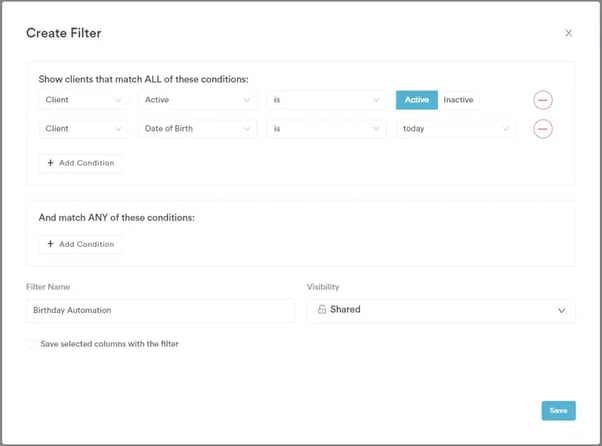Add Condition to ALL conditions group
602x446 pixels.
[x=81, y=163]
